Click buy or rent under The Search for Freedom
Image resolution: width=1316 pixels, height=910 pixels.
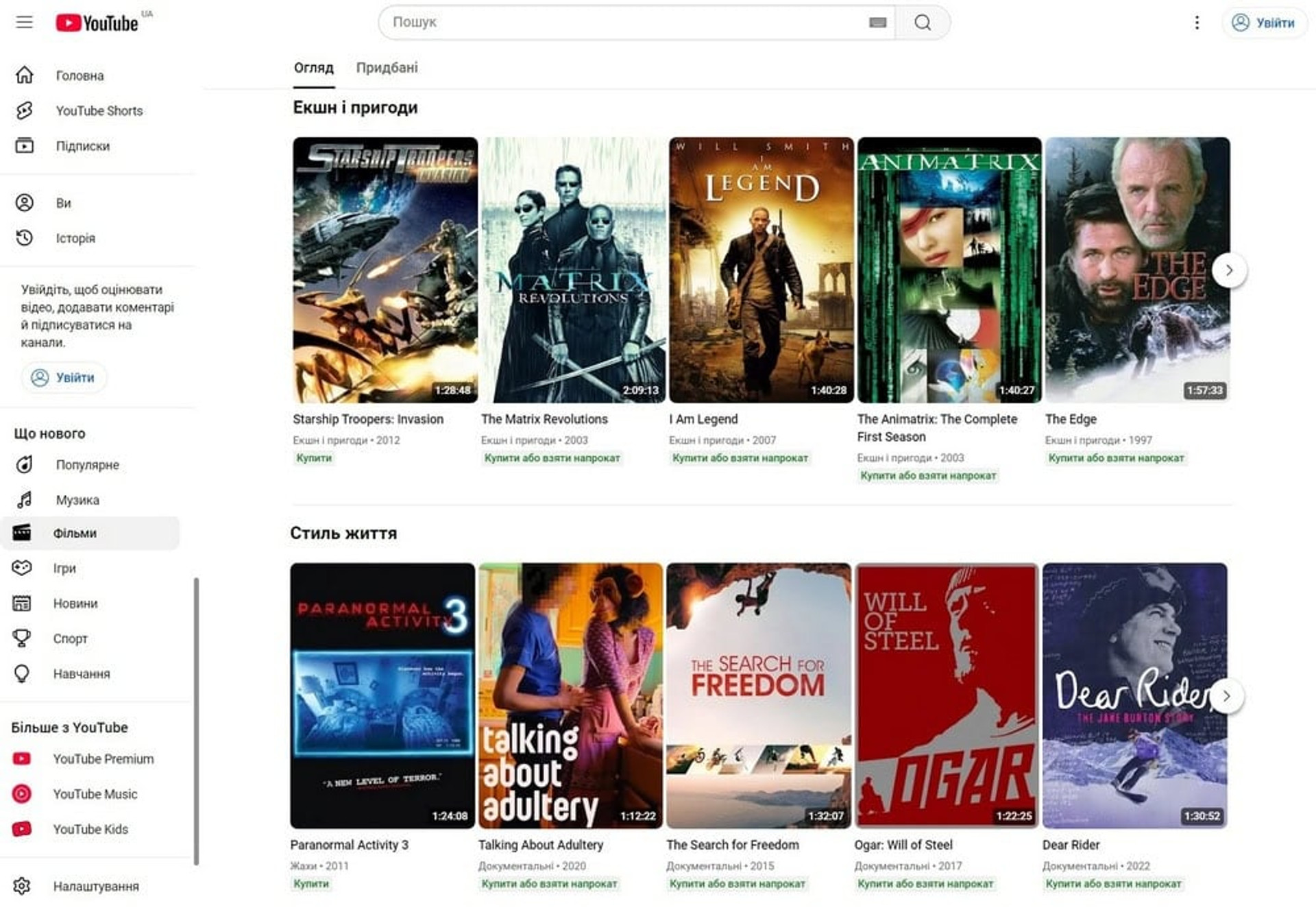tap(738, 883)
